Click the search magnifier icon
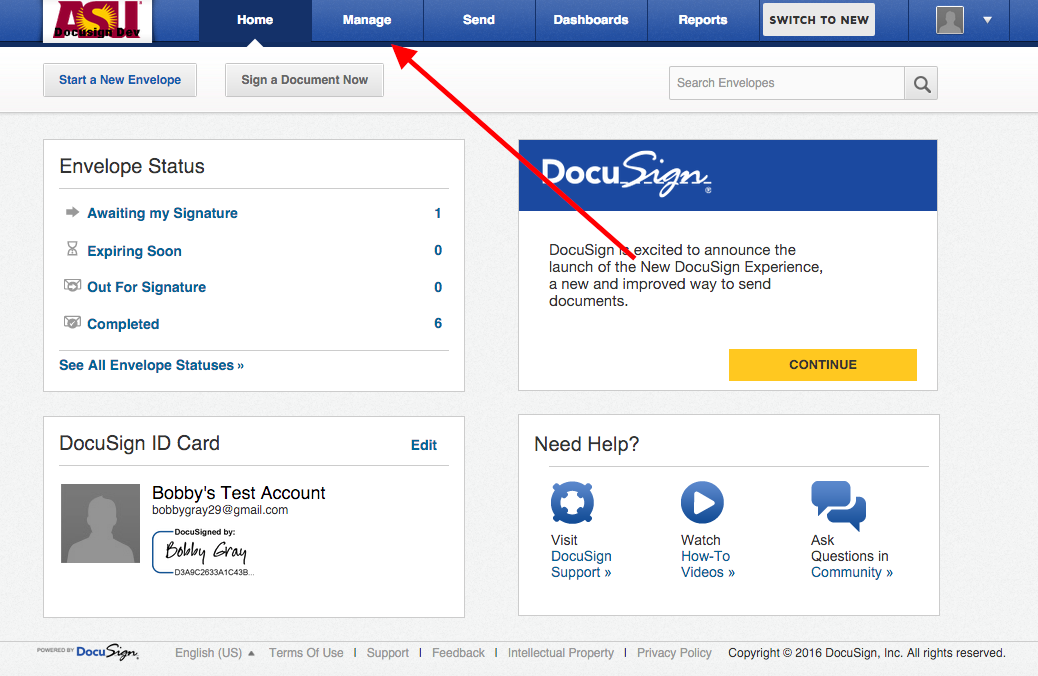 pos(921,83)
